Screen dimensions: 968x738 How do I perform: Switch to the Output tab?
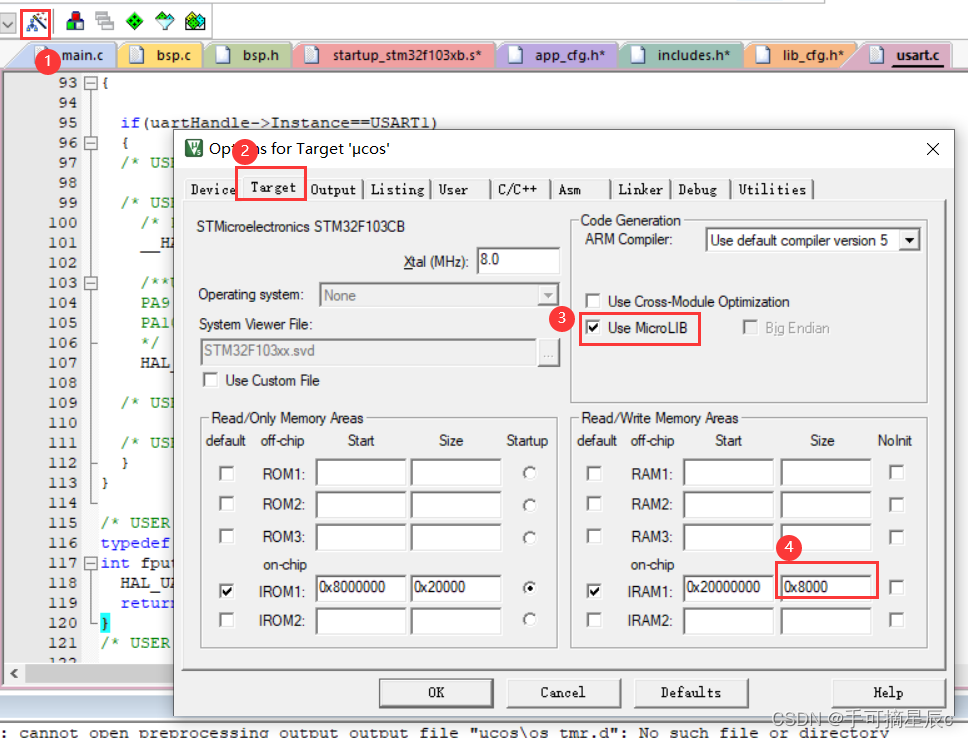coord(333,190)
